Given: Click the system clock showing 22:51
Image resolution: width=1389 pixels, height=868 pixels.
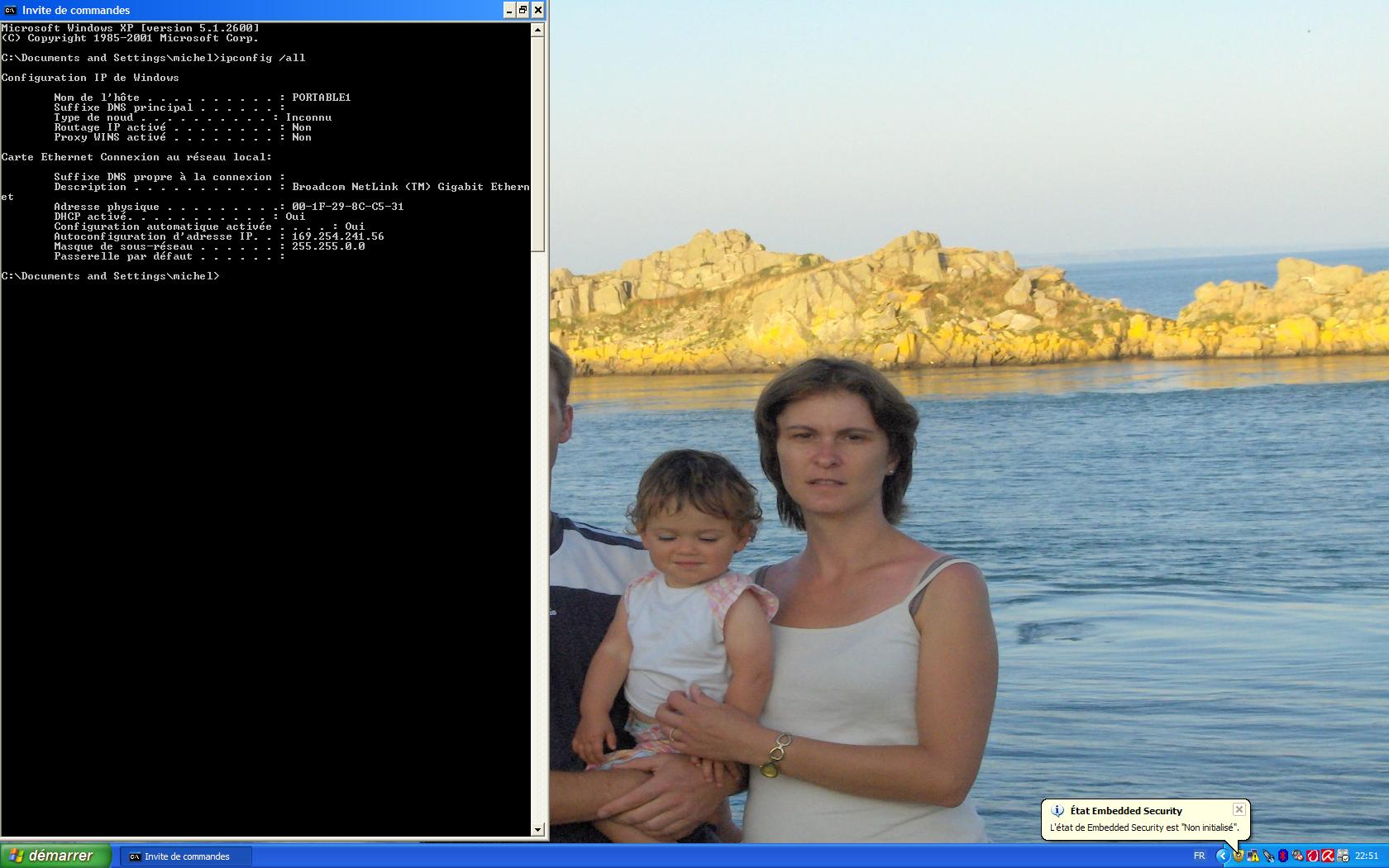Looking at the screenshot, I should (1367, 856).
